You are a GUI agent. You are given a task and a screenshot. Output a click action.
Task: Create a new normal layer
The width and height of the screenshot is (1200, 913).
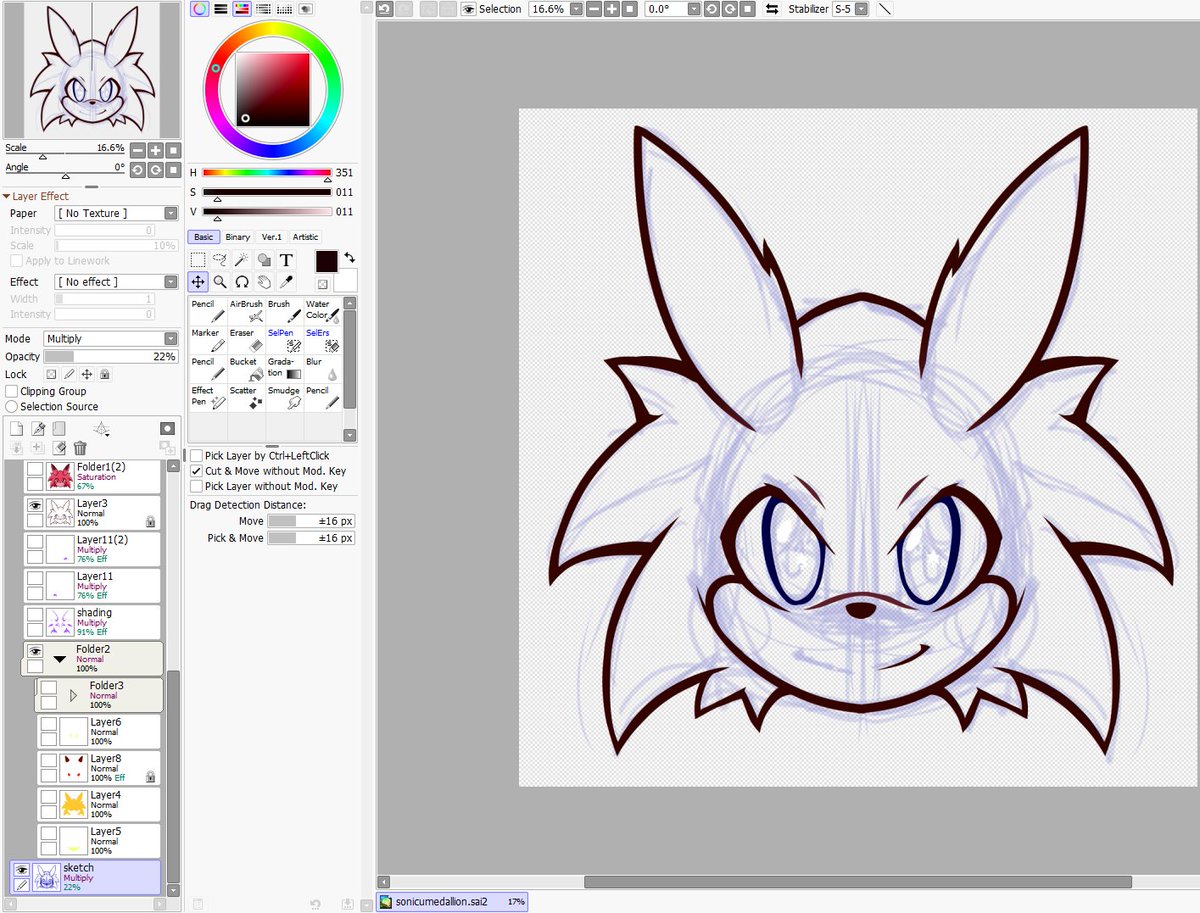[x=16, y=428]
